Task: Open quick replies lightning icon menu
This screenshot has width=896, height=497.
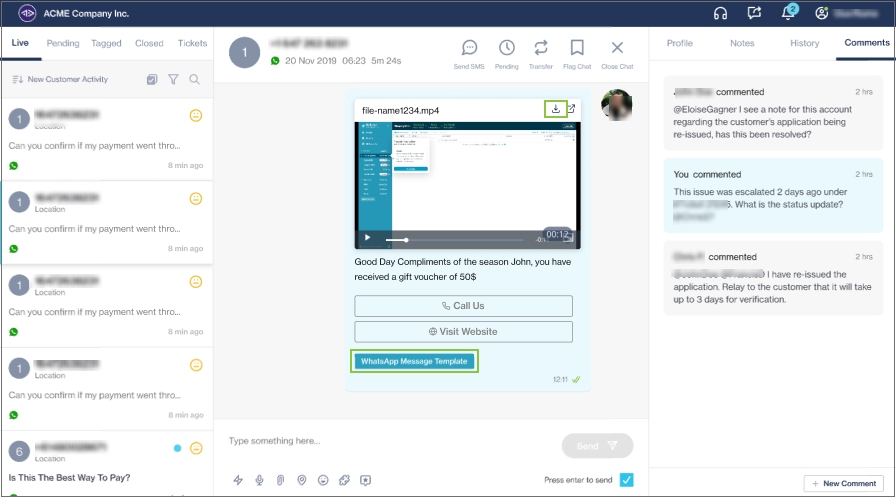Action: 238,480
